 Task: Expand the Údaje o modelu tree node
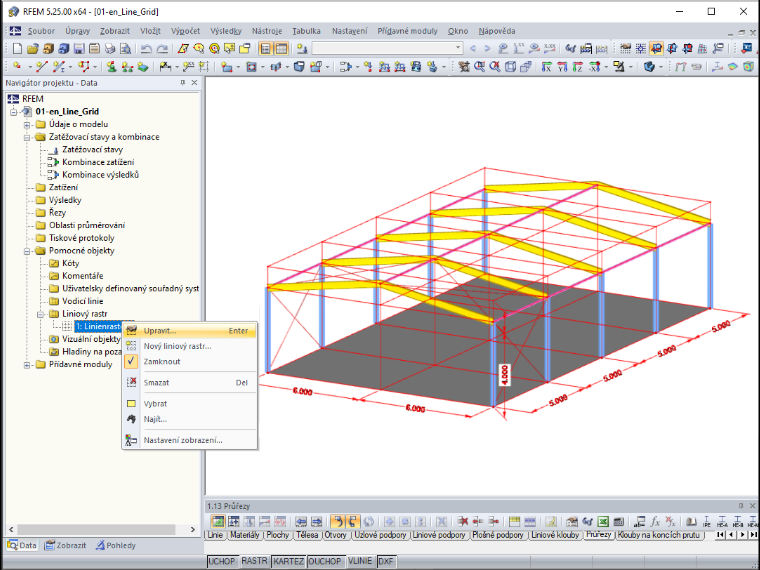(x=27, y=125)
